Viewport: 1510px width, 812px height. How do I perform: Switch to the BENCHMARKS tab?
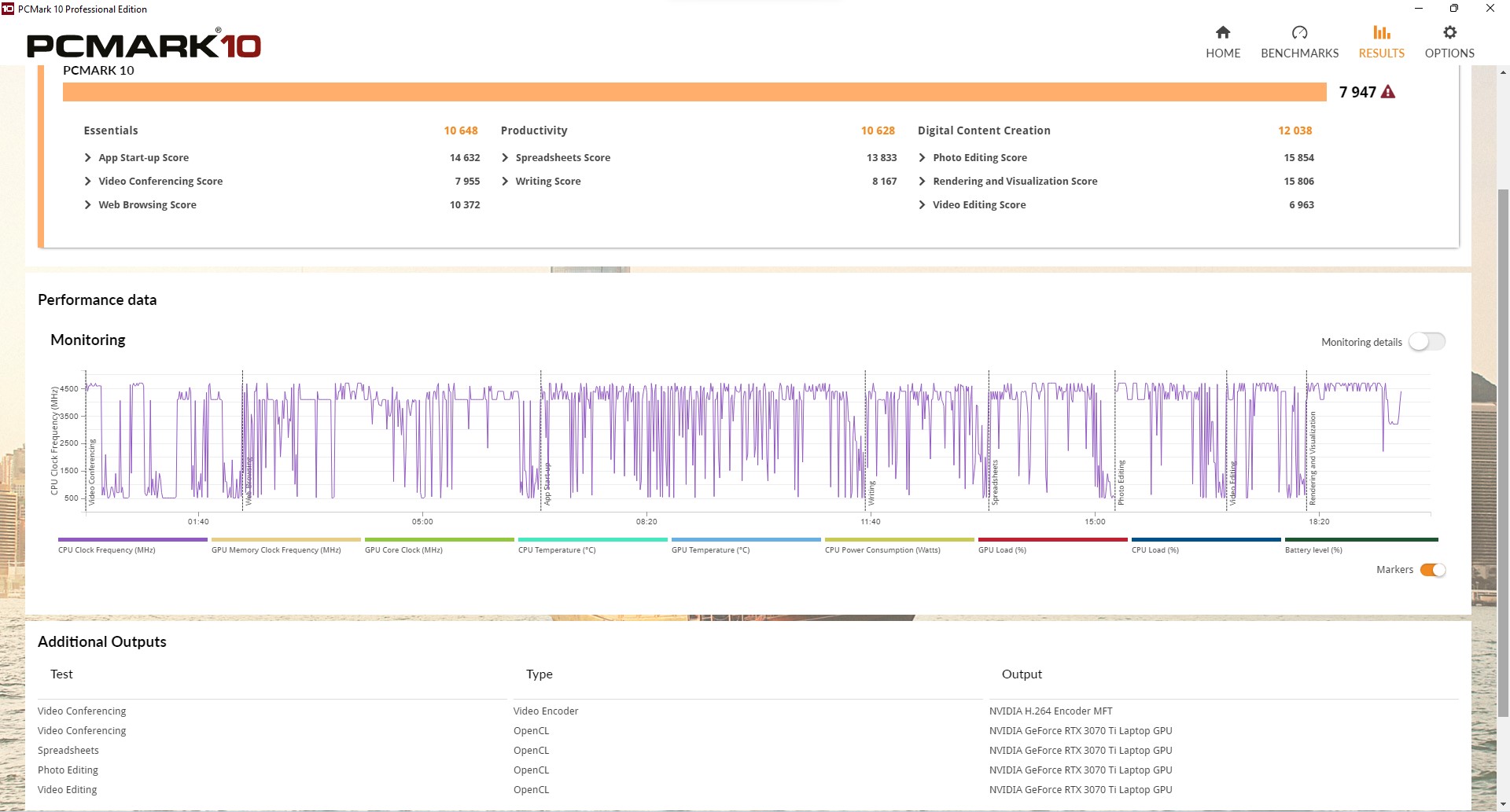pos(1299,53)
